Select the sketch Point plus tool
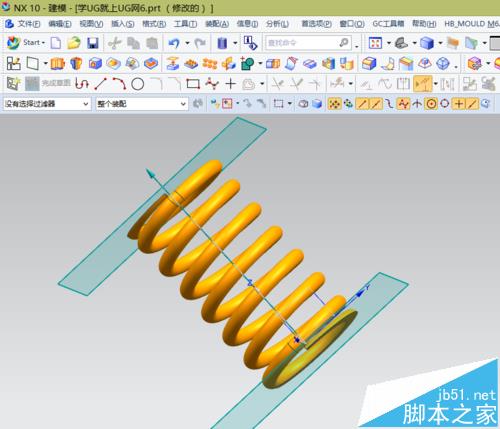 pos(231,84)
